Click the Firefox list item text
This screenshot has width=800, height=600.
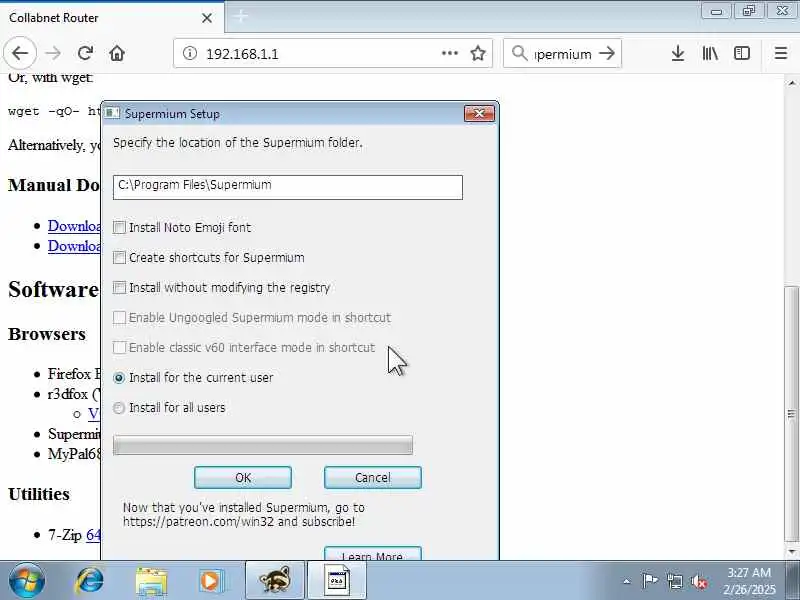point(74,374)
